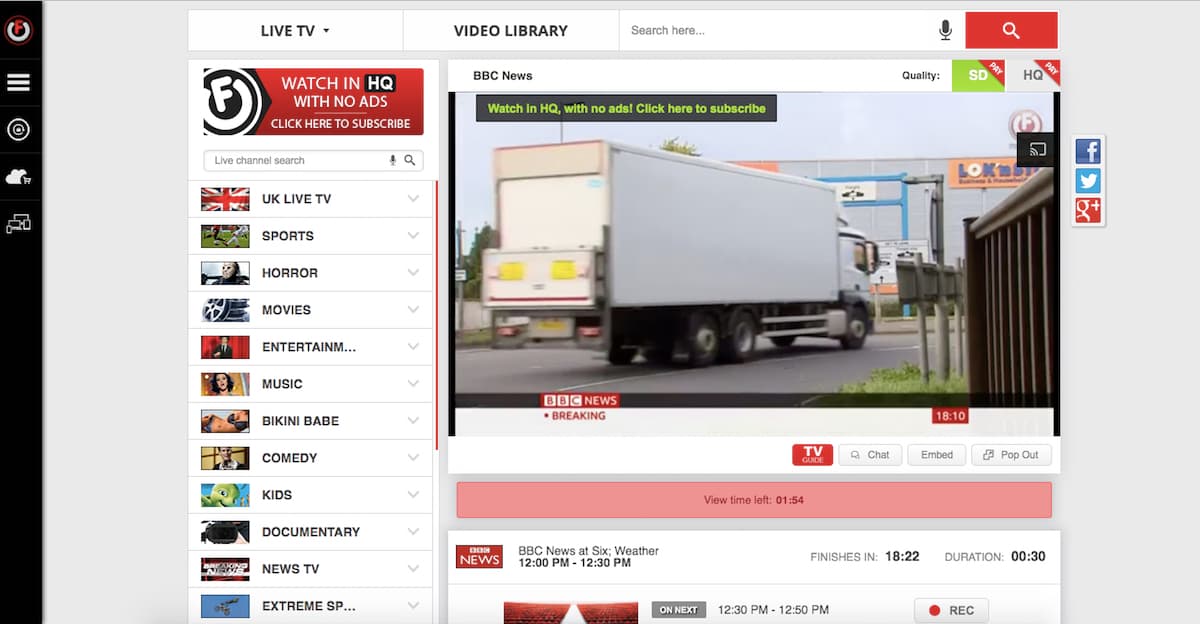Switch video quality to HQ
This screenshot has height=624, width=1200.
point(1033,75)
